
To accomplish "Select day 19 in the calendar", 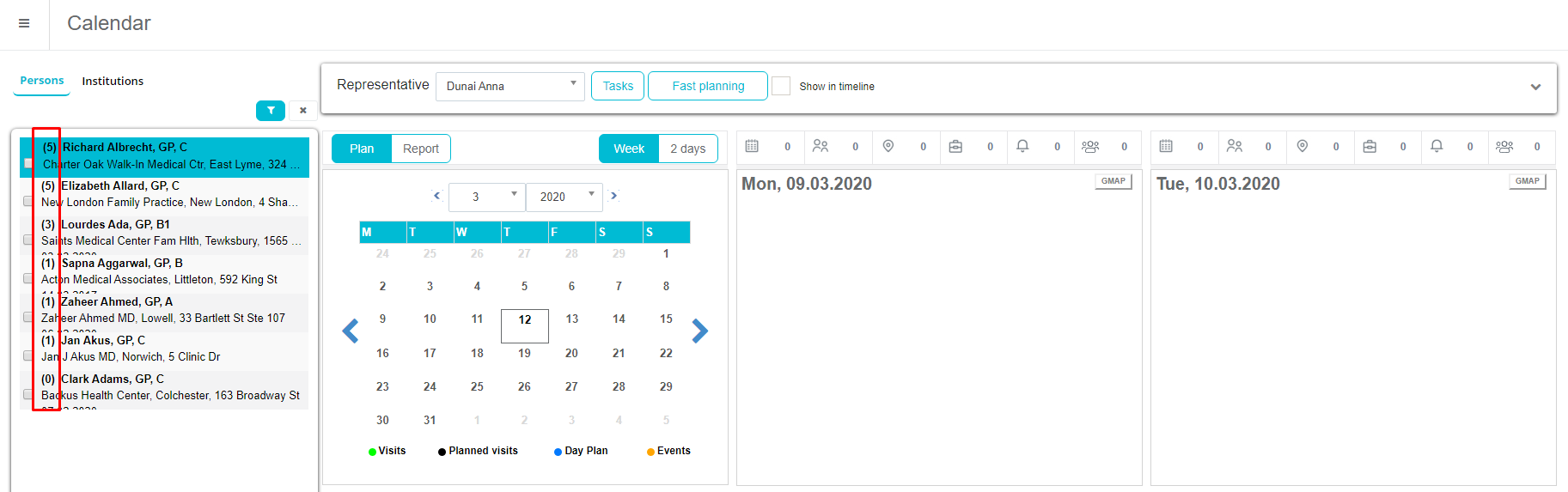I will click(524, 353).
